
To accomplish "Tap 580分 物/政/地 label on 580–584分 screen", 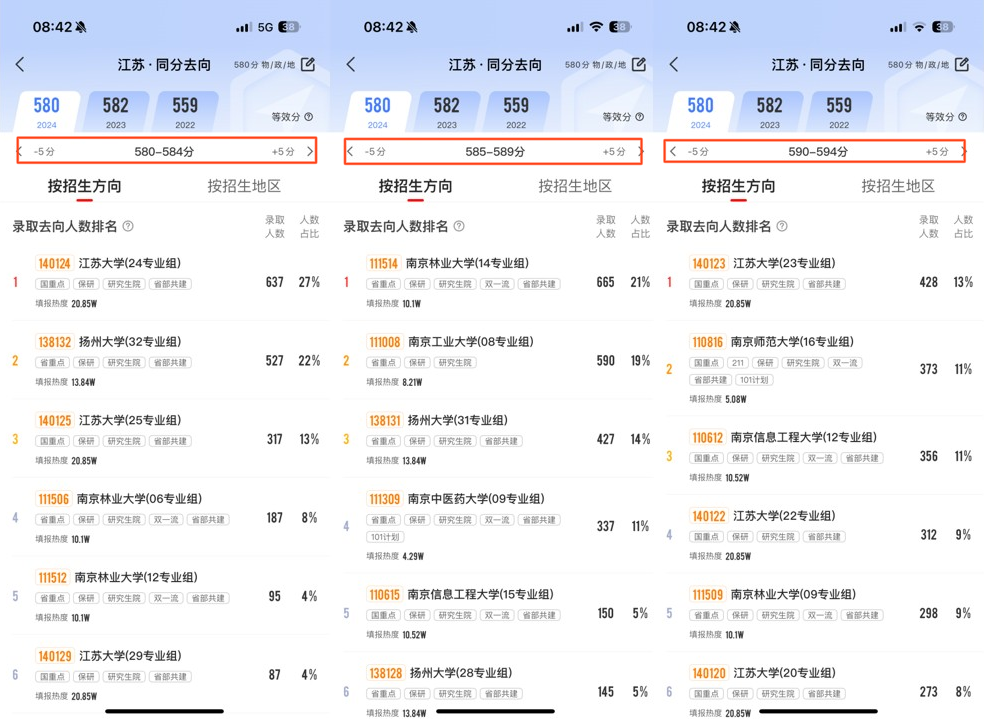I will [x=264, y=65].
